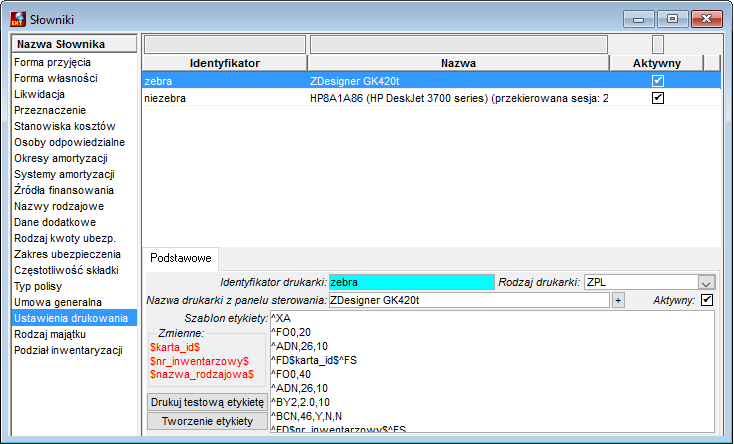Viewport: 734px width, 444px height.
Task: Click the Nazwa Słownika list header
Action: click(75, 44)
